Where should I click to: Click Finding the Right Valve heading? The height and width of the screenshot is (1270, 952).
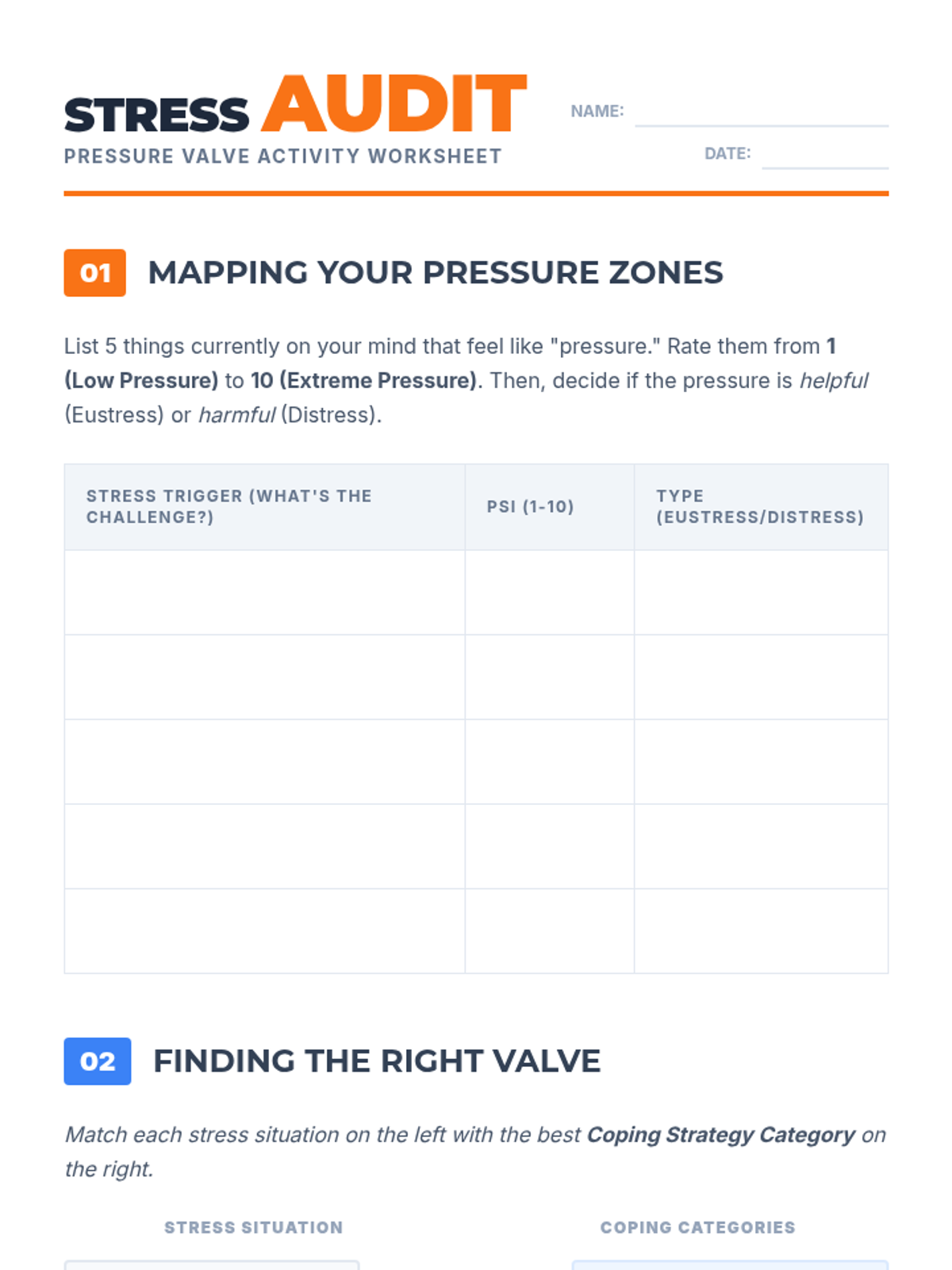[377, 1061]
